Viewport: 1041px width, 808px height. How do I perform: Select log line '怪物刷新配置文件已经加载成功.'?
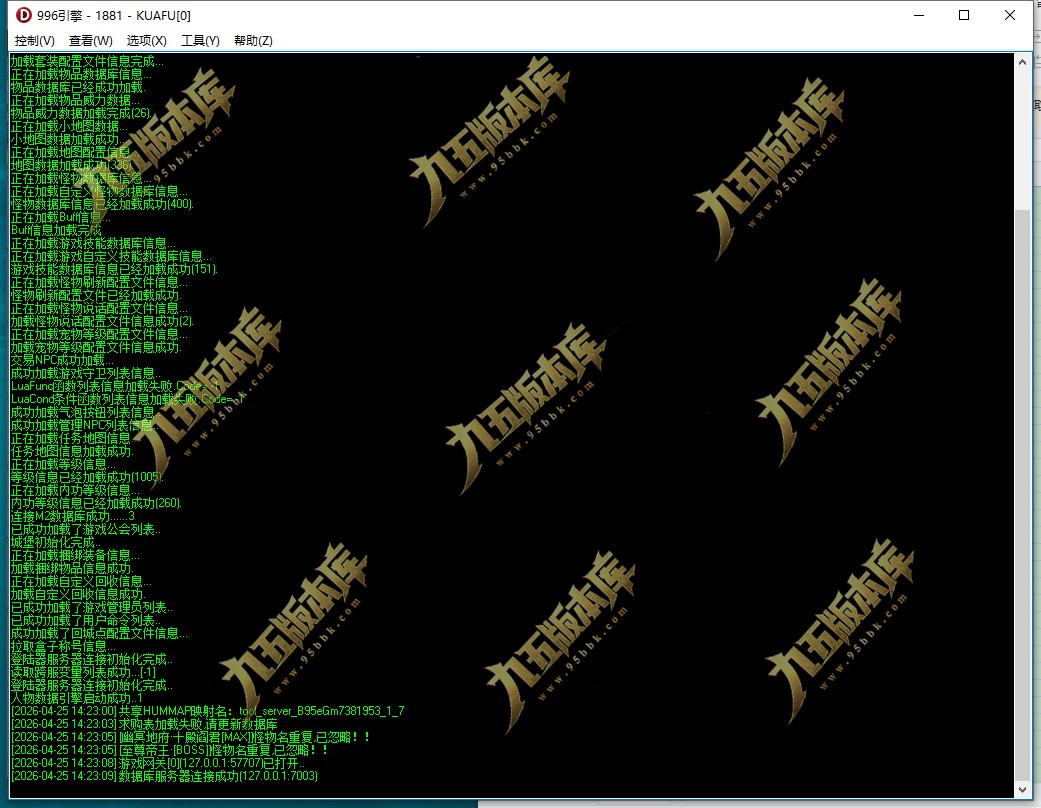pos(96,295)
